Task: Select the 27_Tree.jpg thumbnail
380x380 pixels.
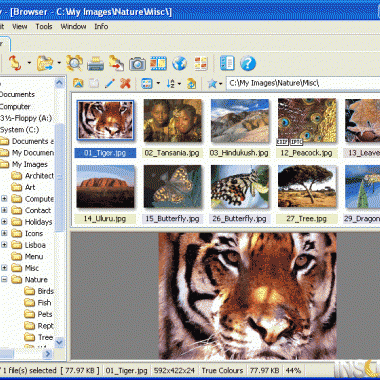Action: 307,186
